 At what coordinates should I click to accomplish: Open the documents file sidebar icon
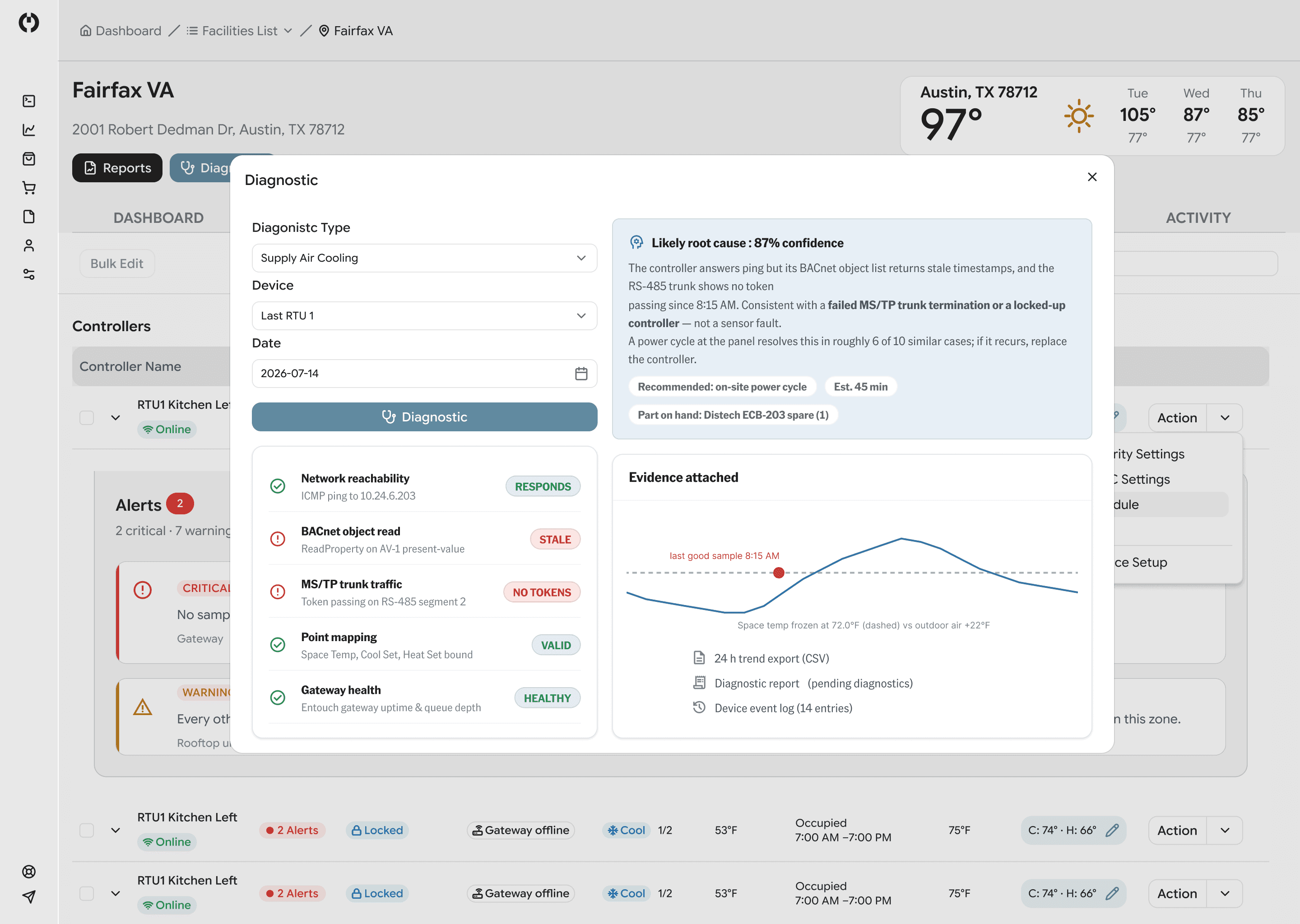click(28, 217)
